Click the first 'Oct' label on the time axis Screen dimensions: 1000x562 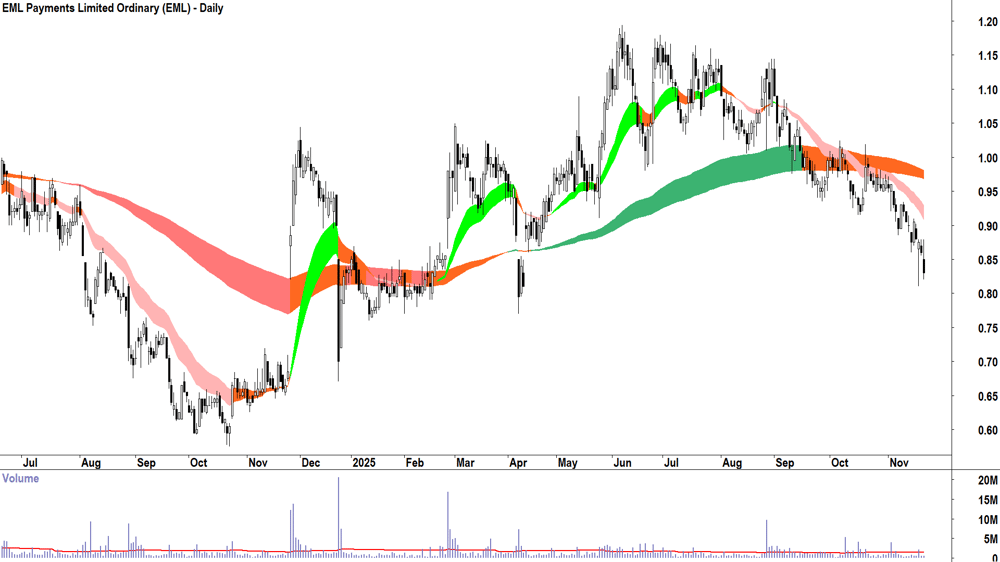[x=198, y=462]
